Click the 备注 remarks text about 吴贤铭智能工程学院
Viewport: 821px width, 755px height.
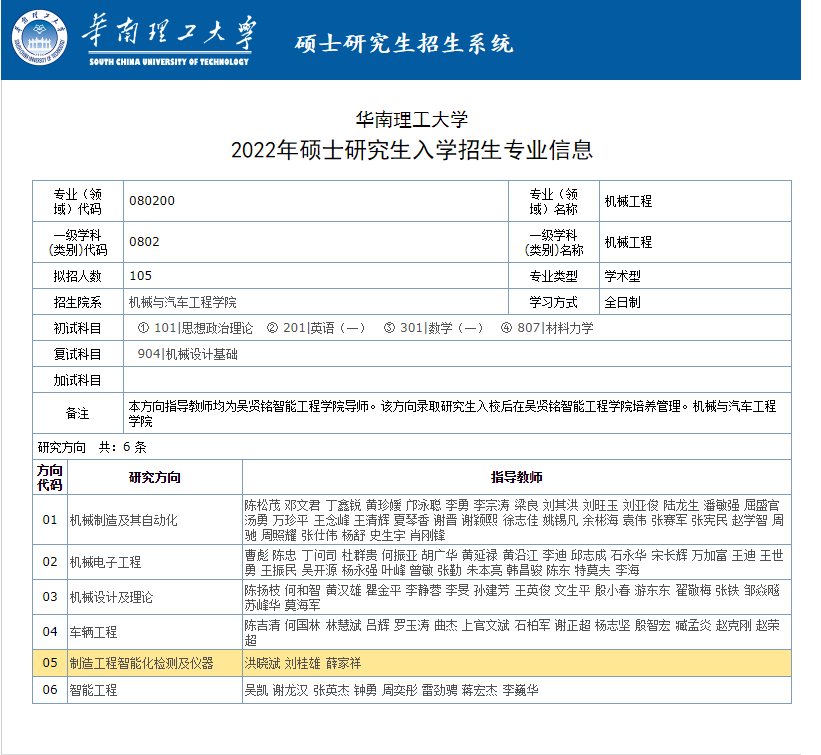click(453, 414)
